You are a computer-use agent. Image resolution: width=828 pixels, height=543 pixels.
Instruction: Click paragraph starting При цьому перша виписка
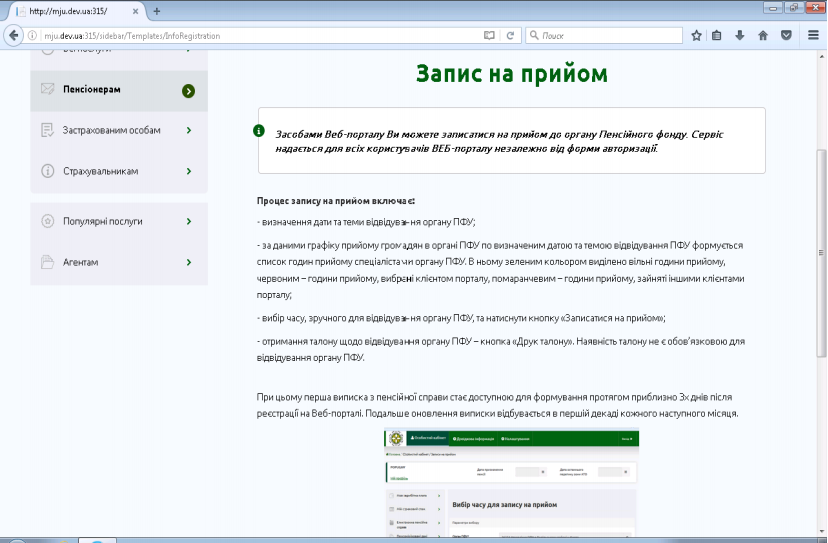coord(497,405)
